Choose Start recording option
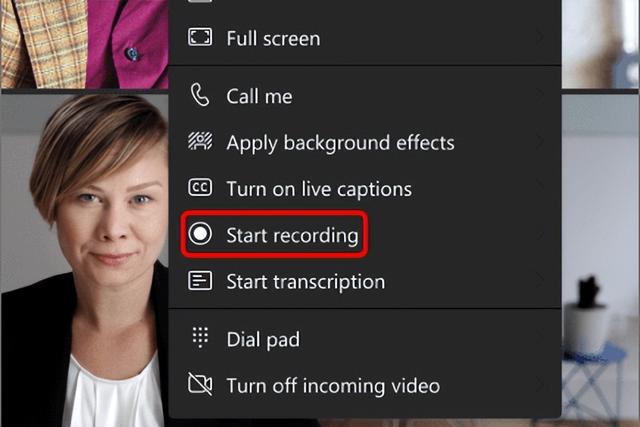This screenshot has width=640, height=427. pos(365,235)
